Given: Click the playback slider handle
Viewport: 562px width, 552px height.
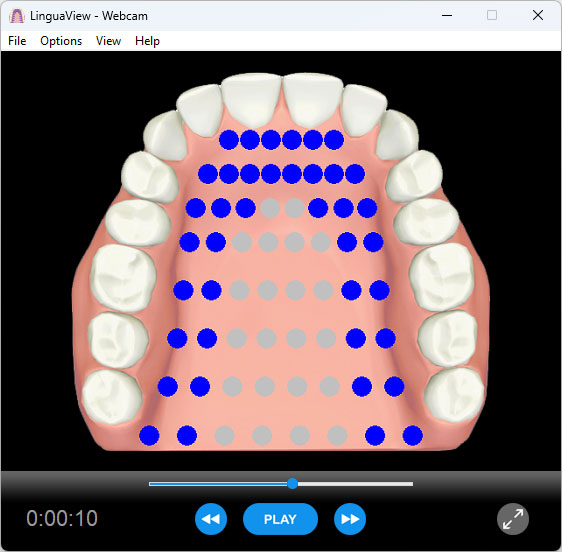Looking at the screenshot, I should 292,484.
